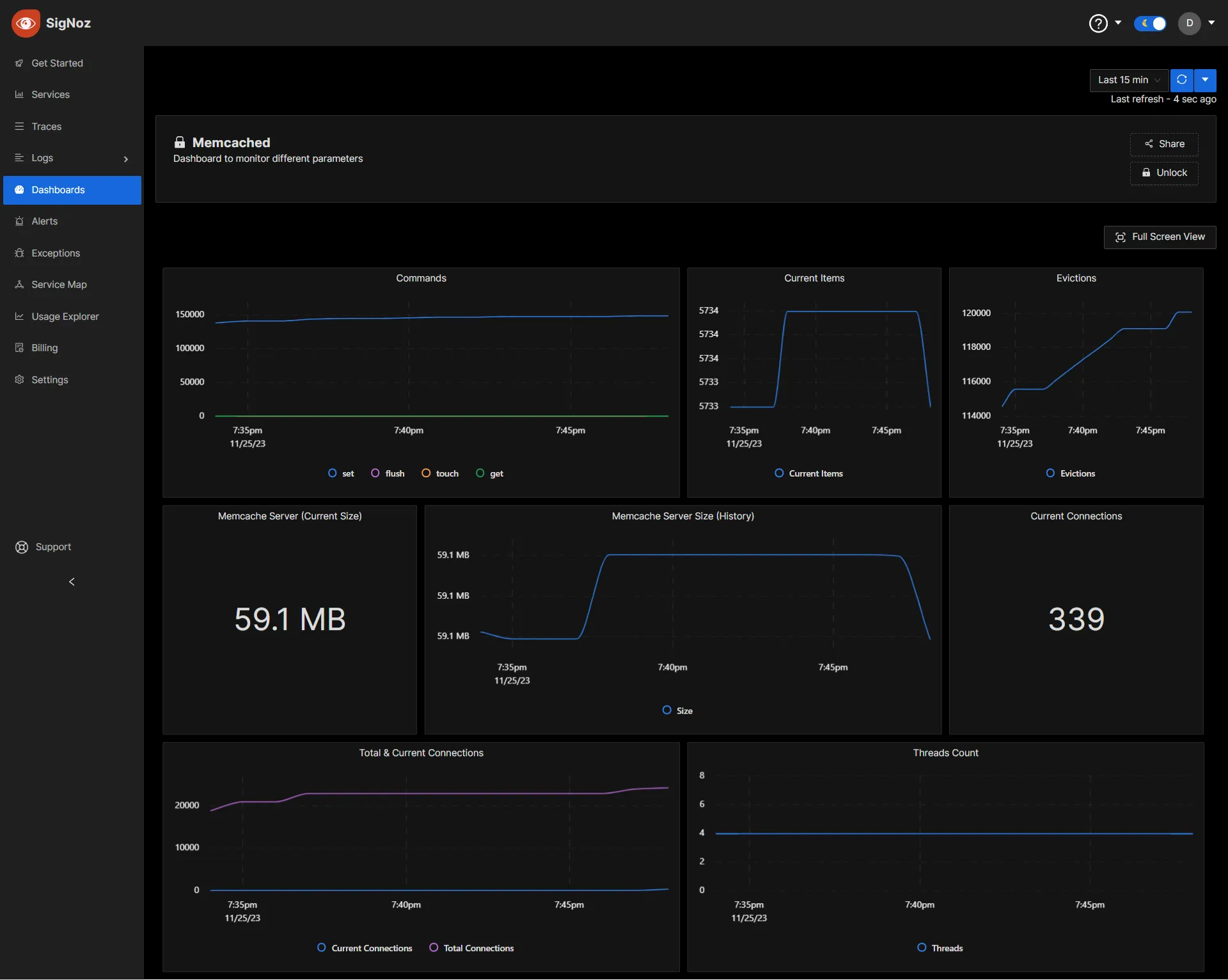Viewport: 1228px width, 980px height.
Task: Toggle the touch series in Commands legend
Action: [x=440, y=473]
